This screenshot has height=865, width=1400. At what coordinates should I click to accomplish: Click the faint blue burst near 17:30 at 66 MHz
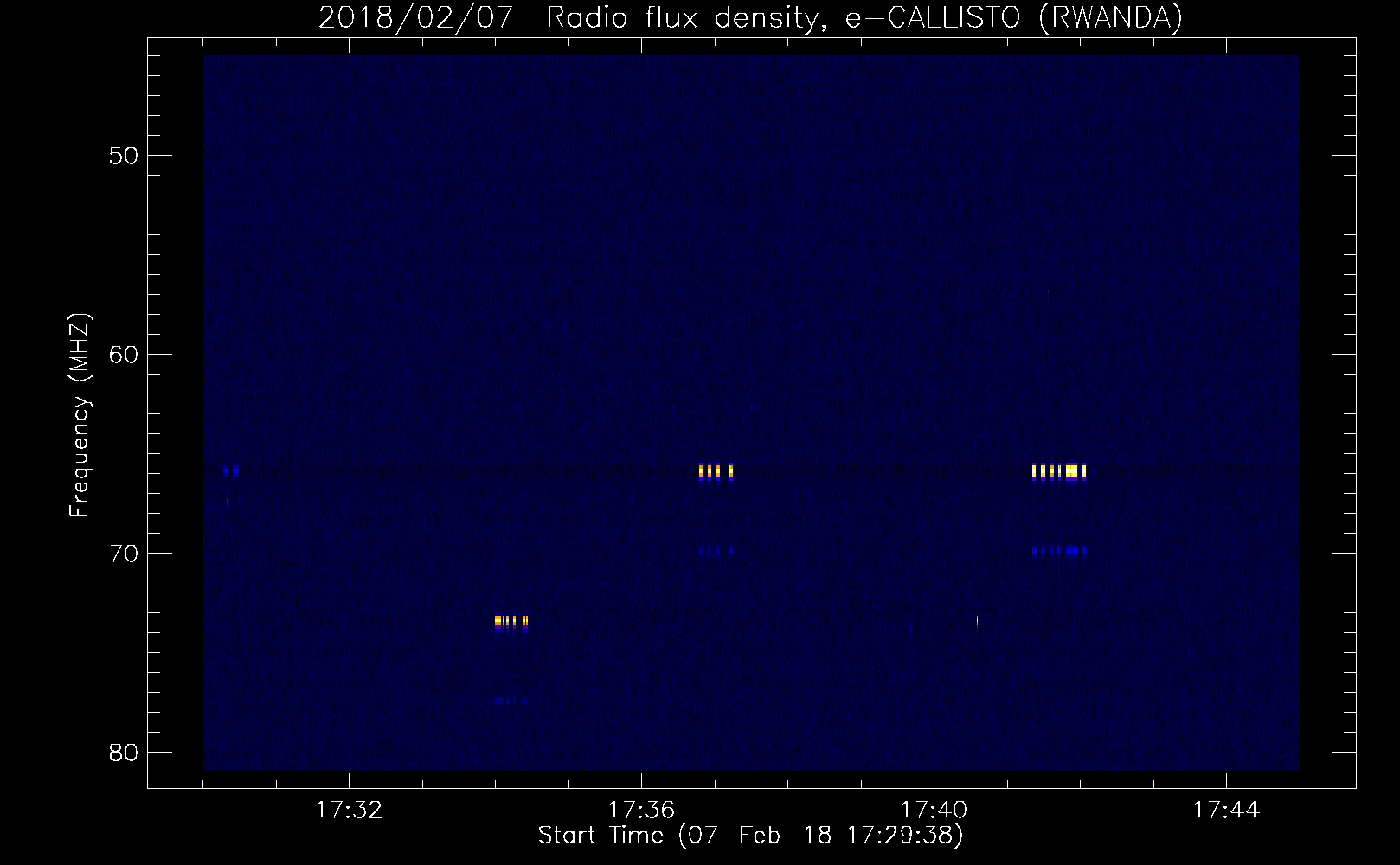click(x=230, y=471)
